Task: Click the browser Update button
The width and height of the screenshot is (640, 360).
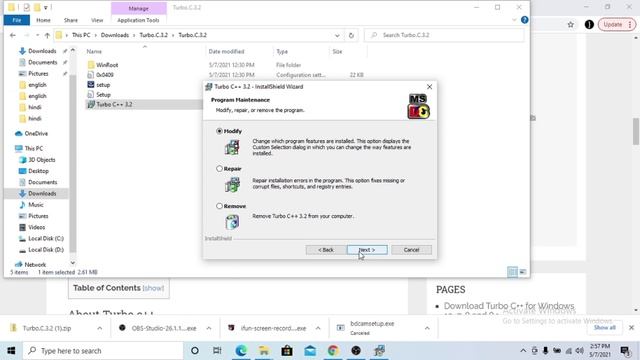Action: point(617,24)
